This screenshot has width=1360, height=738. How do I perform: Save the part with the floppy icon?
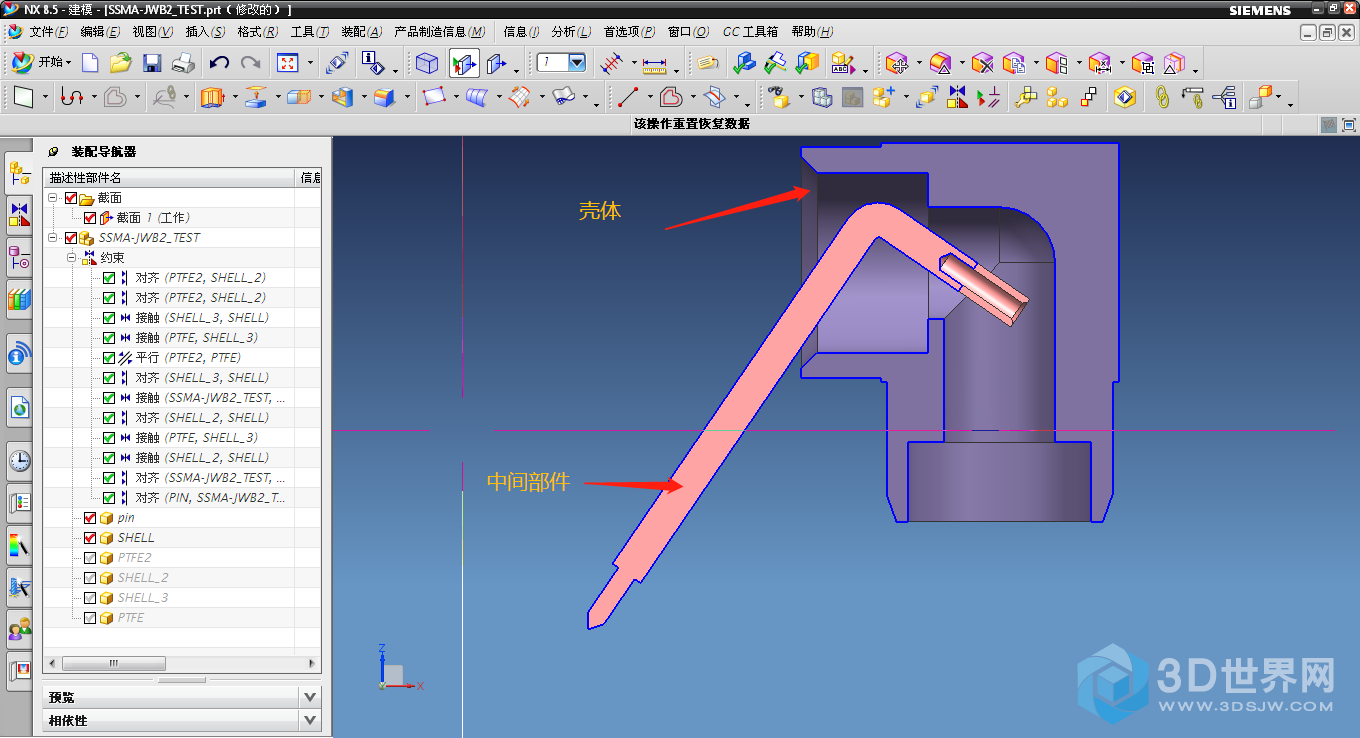(152, 63)
